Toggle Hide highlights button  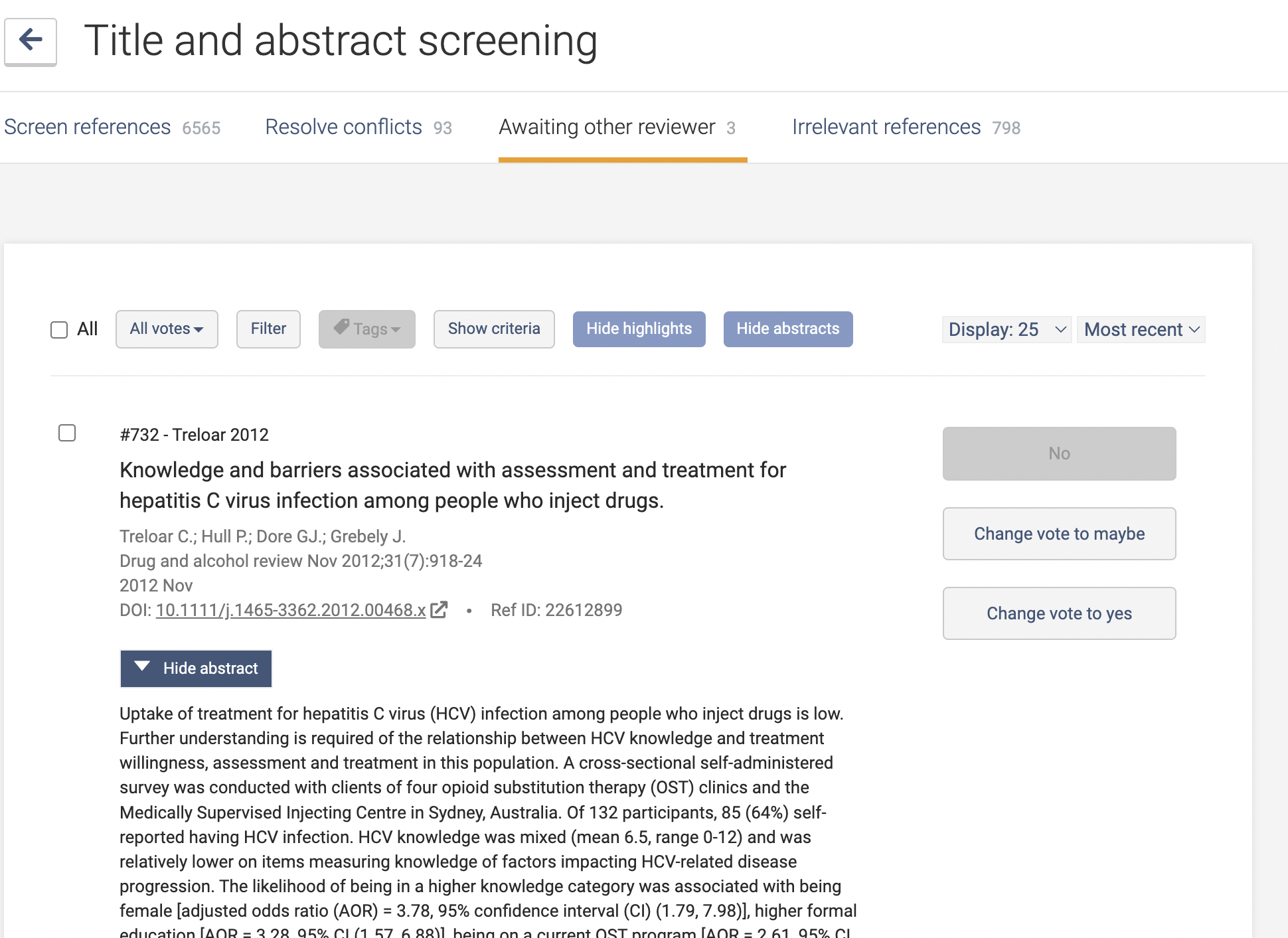(639, 329)
